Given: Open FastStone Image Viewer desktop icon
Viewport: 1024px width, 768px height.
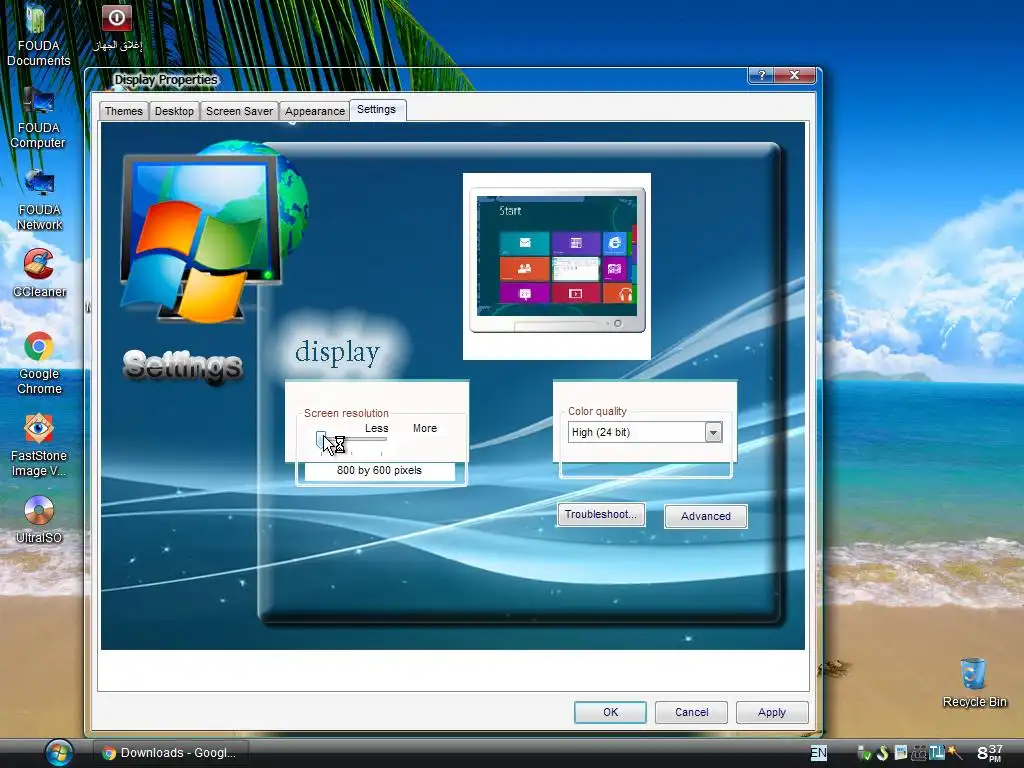Looking at the screenshot, I should [x=39, y=445].
